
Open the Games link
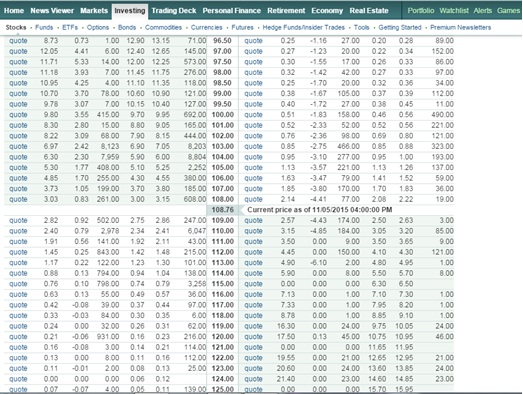click(508, 11)
